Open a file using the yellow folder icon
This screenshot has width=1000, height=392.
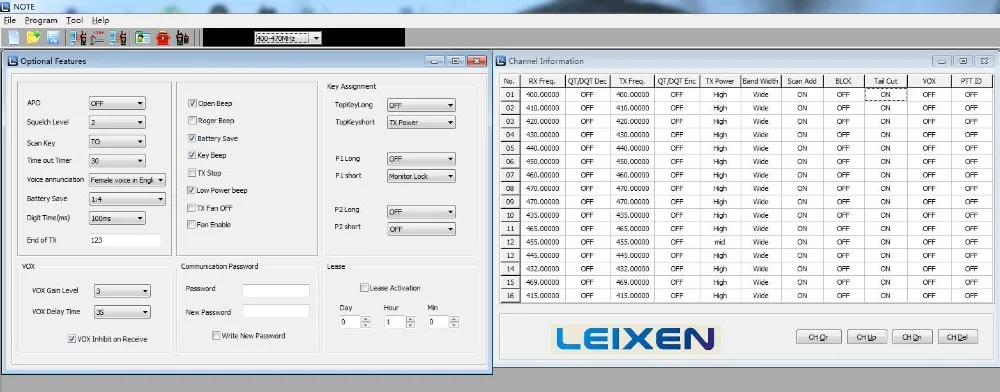click(33, 38)
